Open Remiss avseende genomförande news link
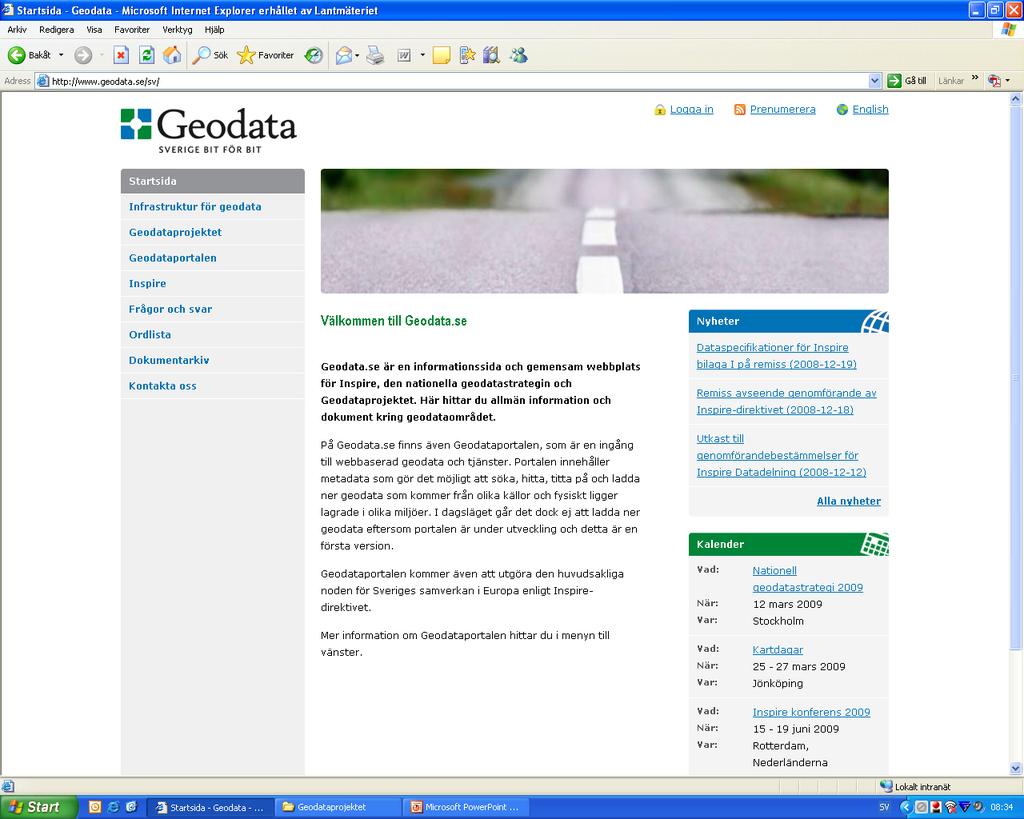Screen dimensions: 1024x819 click(786, 401)
